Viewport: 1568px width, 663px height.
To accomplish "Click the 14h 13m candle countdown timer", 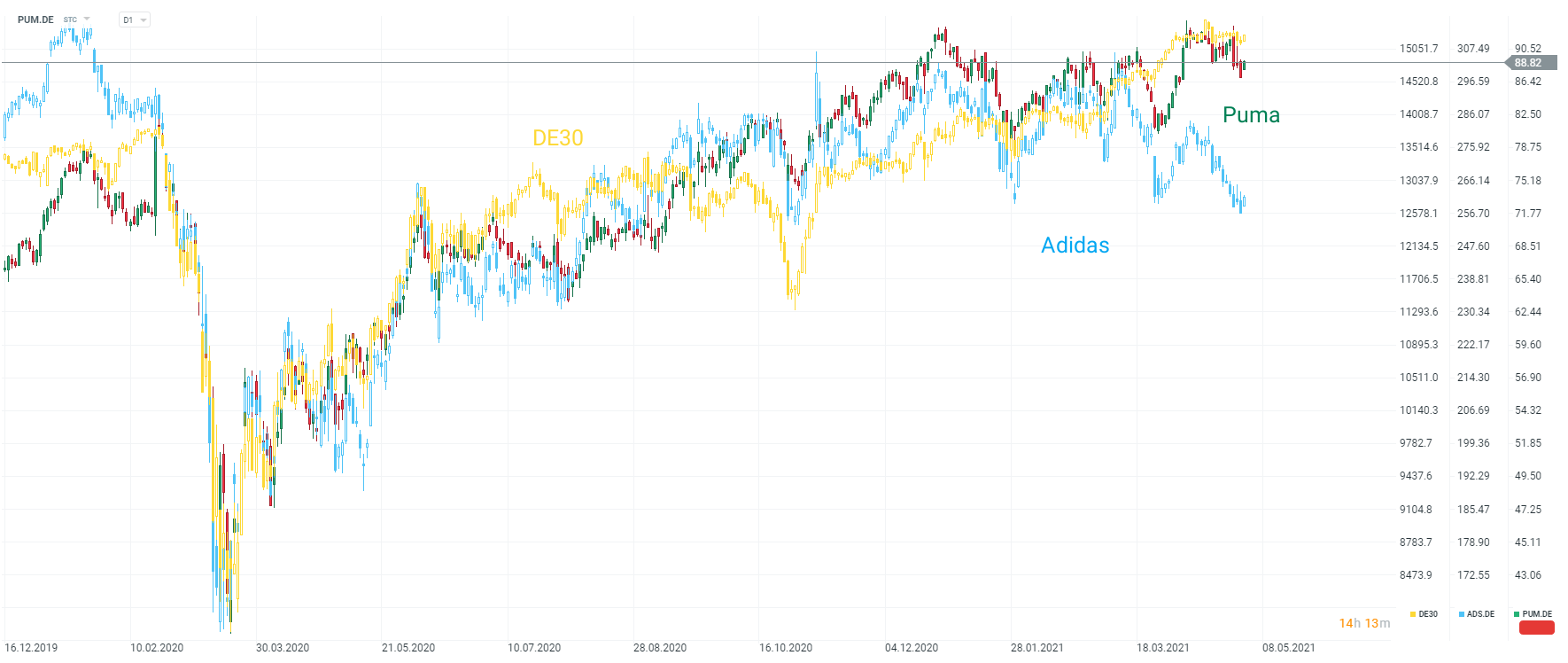I will 1363,623.
